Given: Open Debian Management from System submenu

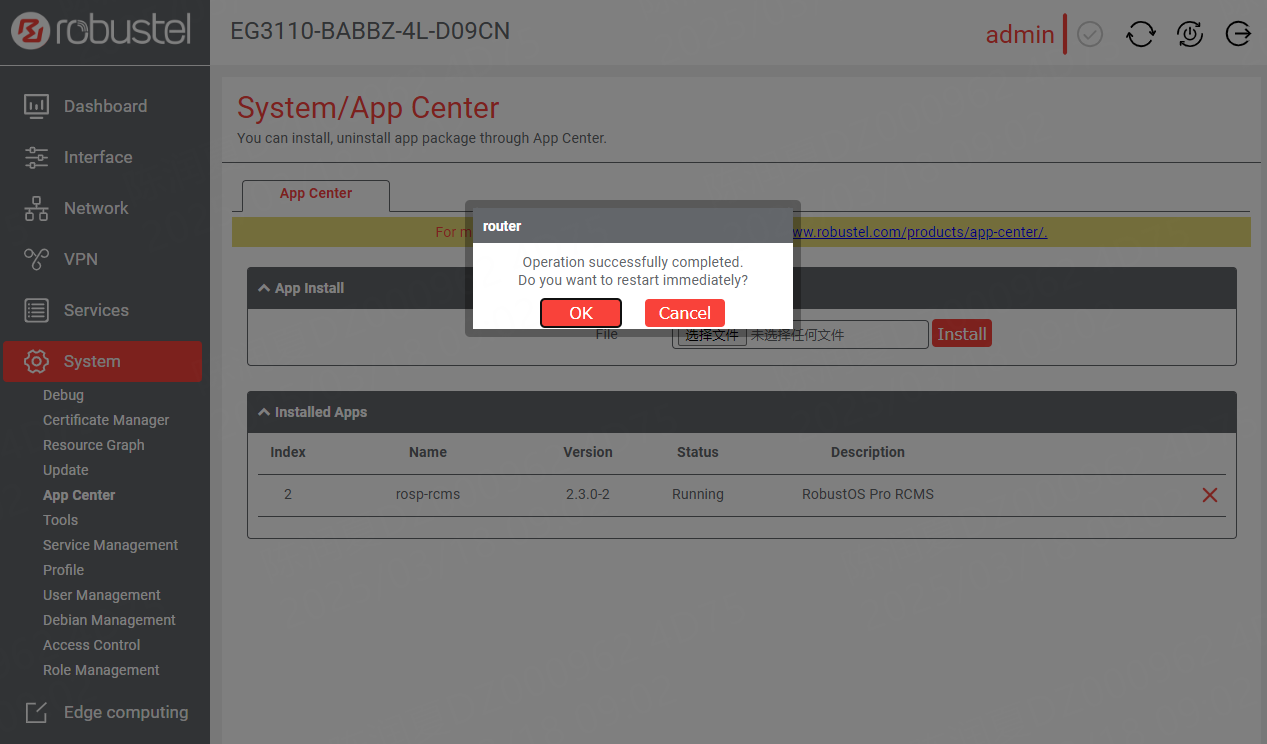Looking at the screenshot, I should 109,620.
